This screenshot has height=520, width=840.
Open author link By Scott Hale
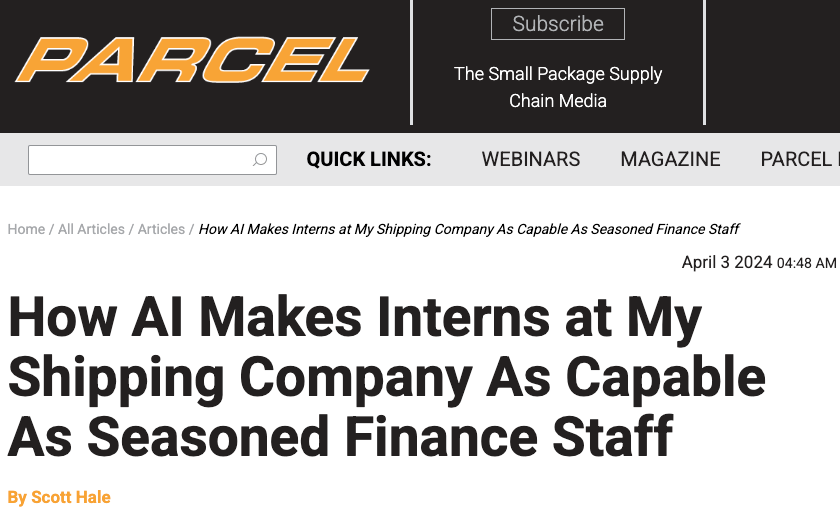(x=59, y=497)
